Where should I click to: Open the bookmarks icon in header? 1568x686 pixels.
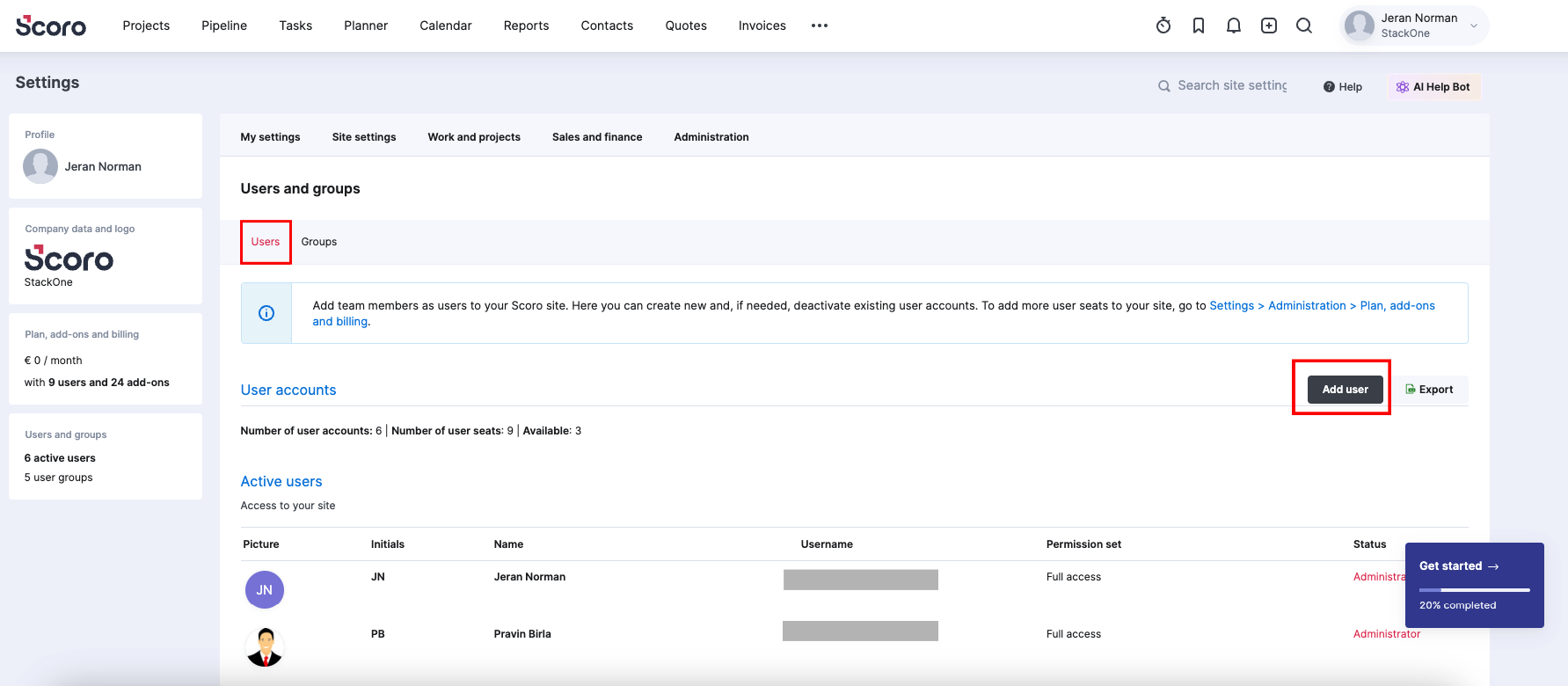pos(1199,26)
